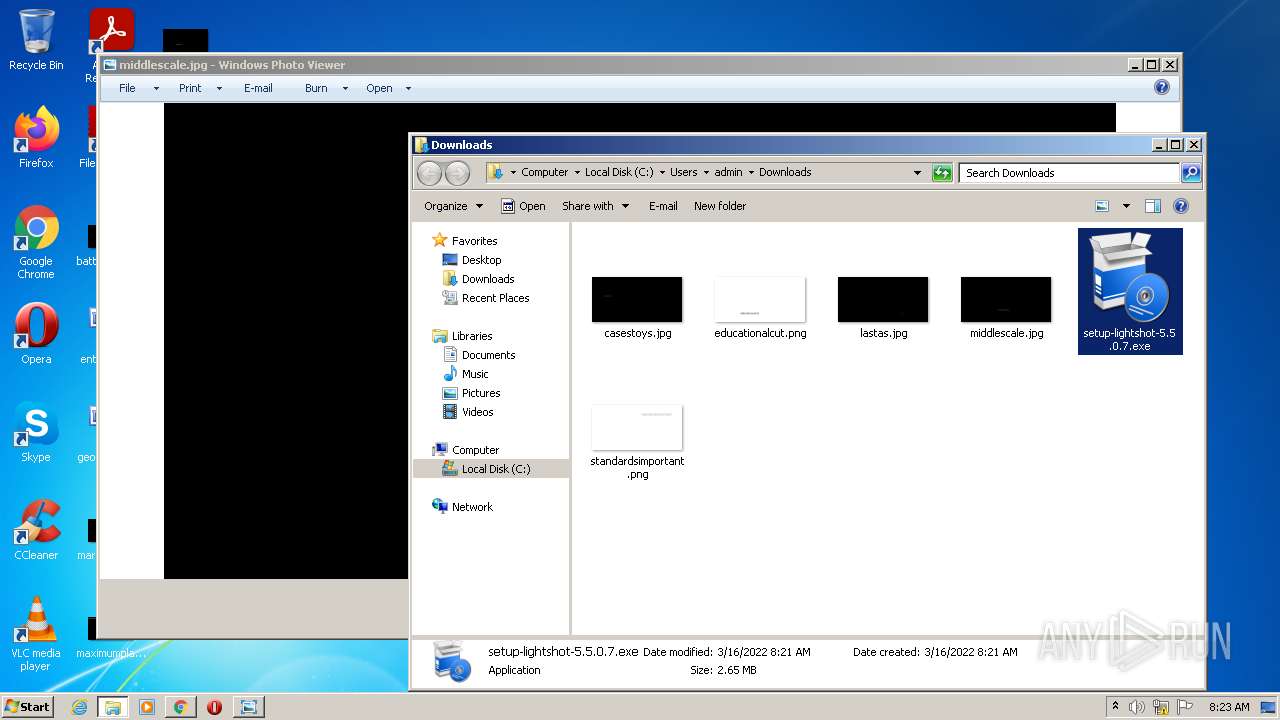The width and height of the screenshot is (1280, 720).
Task: Click Windows Explorer taskbar icon
Action: pos(113,707)
